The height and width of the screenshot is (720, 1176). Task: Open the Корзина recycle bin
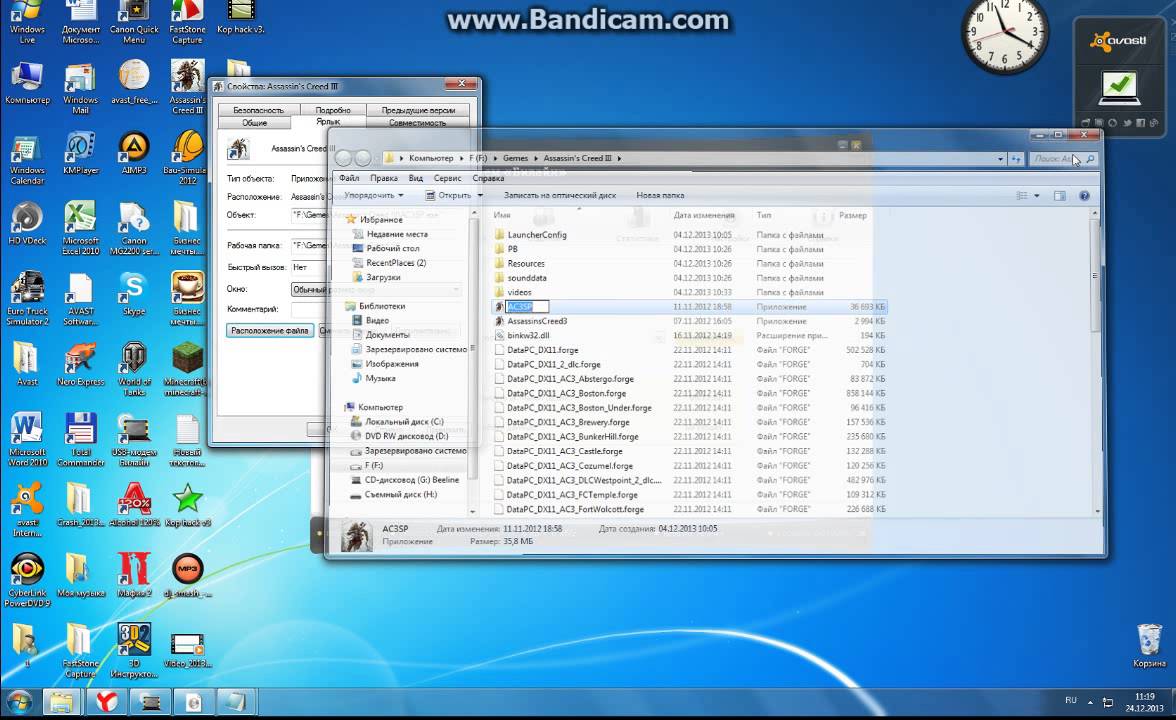coord(1149,646)
